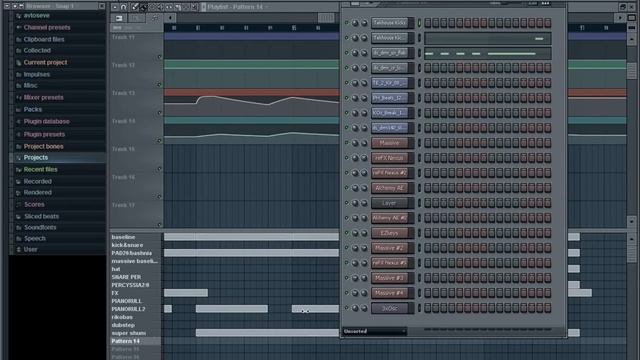Click the Soundfonts folder icon

[x=18, y=227]
